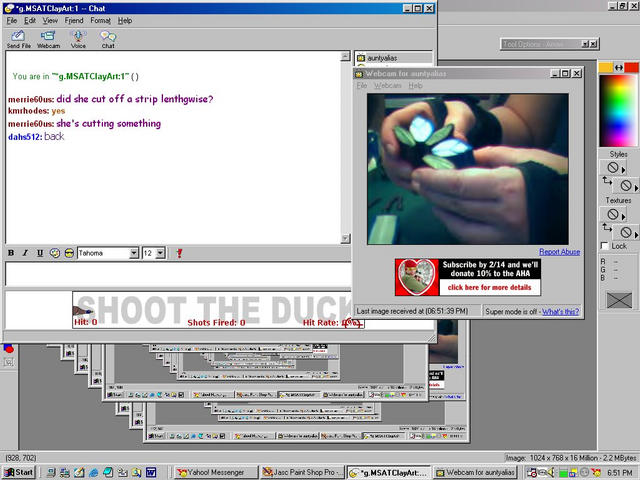Swap the Textures using the bent arrow

(607, 227)
